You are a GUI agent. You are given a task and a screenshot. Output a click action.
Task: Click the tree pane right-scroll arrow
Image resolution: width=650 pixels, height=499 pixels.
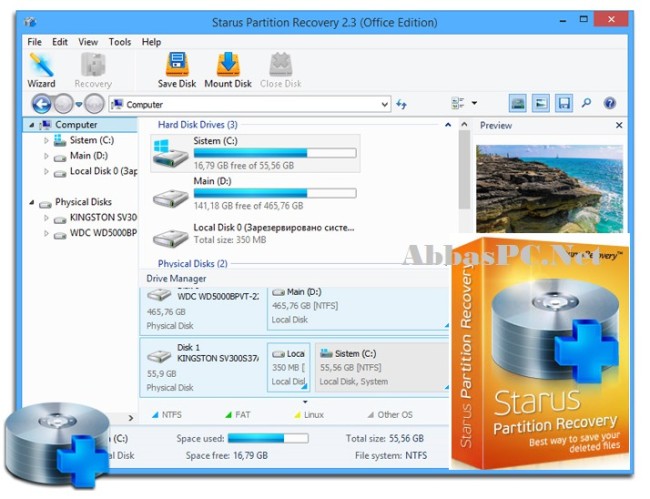131,418
